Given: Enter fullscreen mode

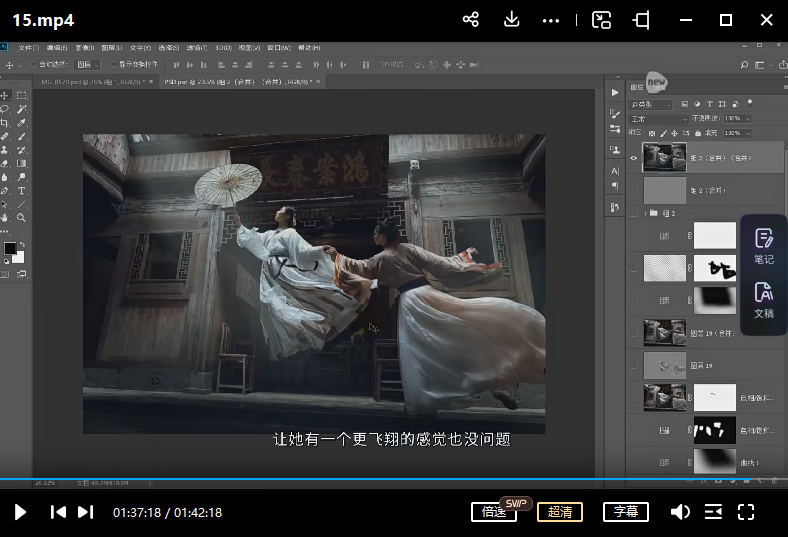Looking at the screenshot, I should [x=745, y=512].
